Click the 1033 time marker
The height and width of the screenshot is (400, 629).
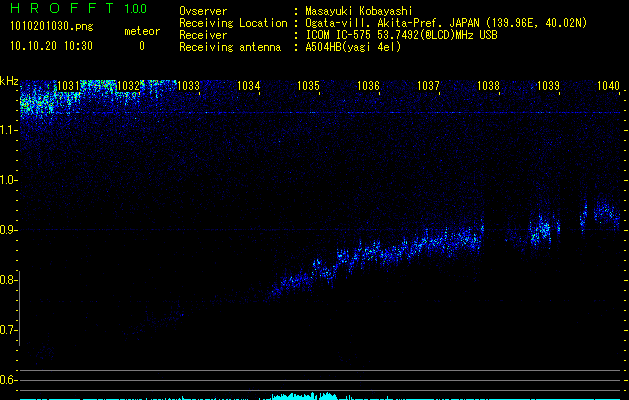pos(189,85)
